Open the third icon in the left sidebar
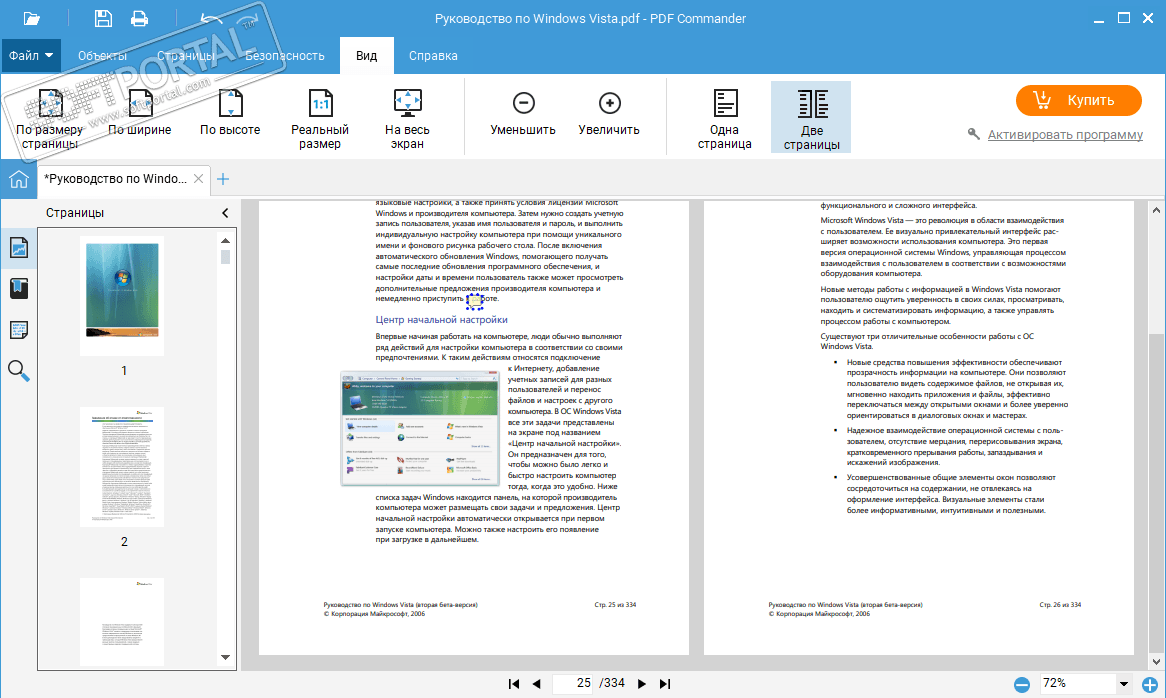Screen dimensions: 1166x698 point(19,329)
